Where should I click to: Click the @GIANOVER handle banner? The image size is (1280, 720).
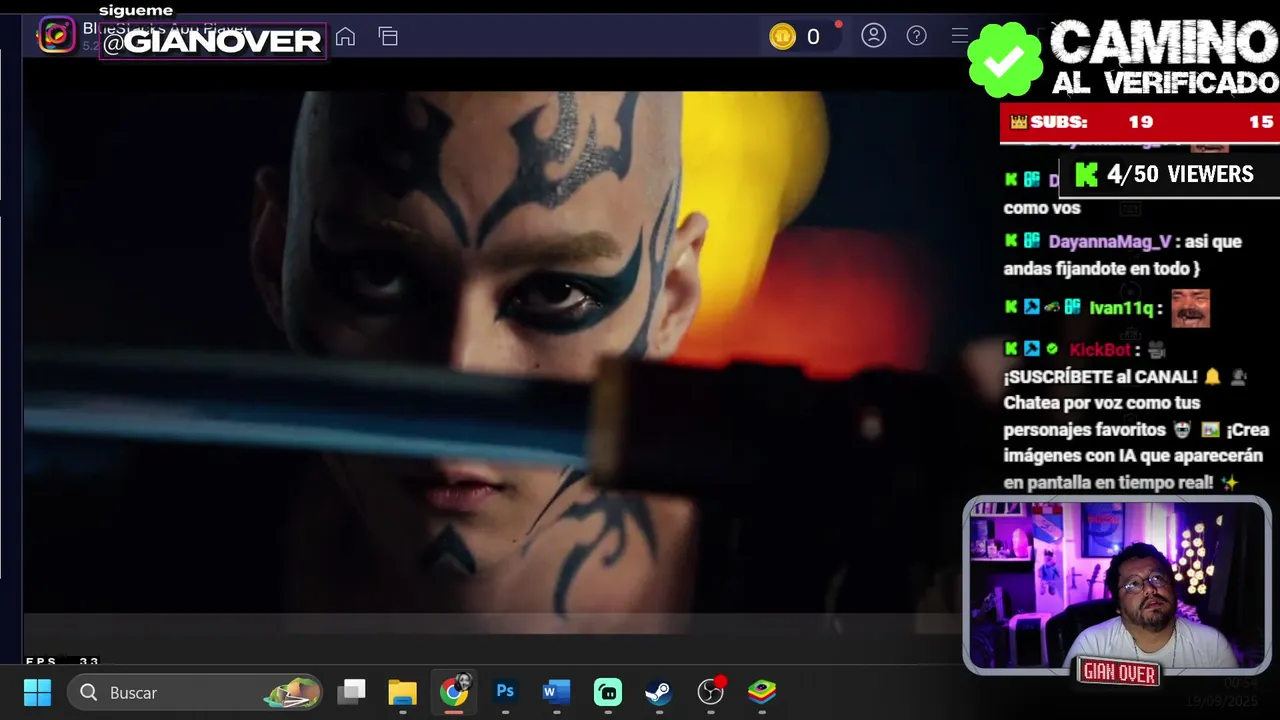click(x=212, y=41)
